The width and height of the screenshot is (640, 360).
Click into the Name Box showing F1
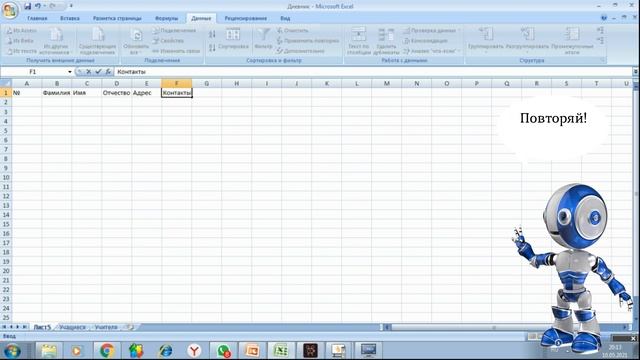(33, 72)
